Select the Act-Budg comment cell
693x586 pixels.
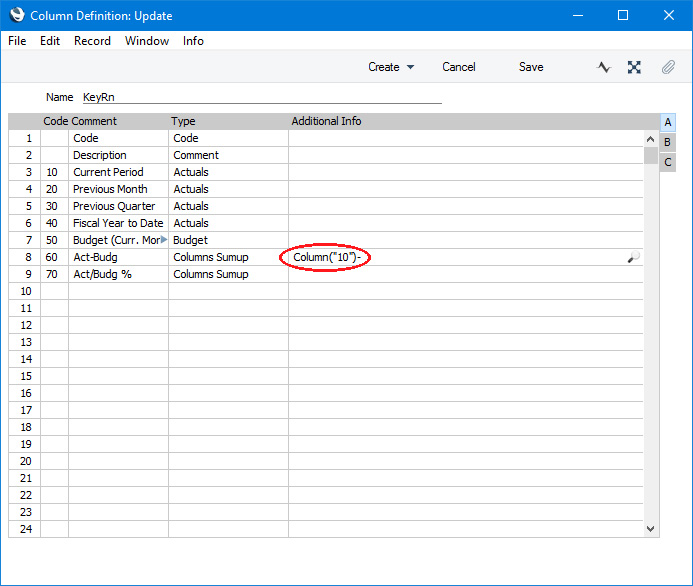click(x=118, y=257)
